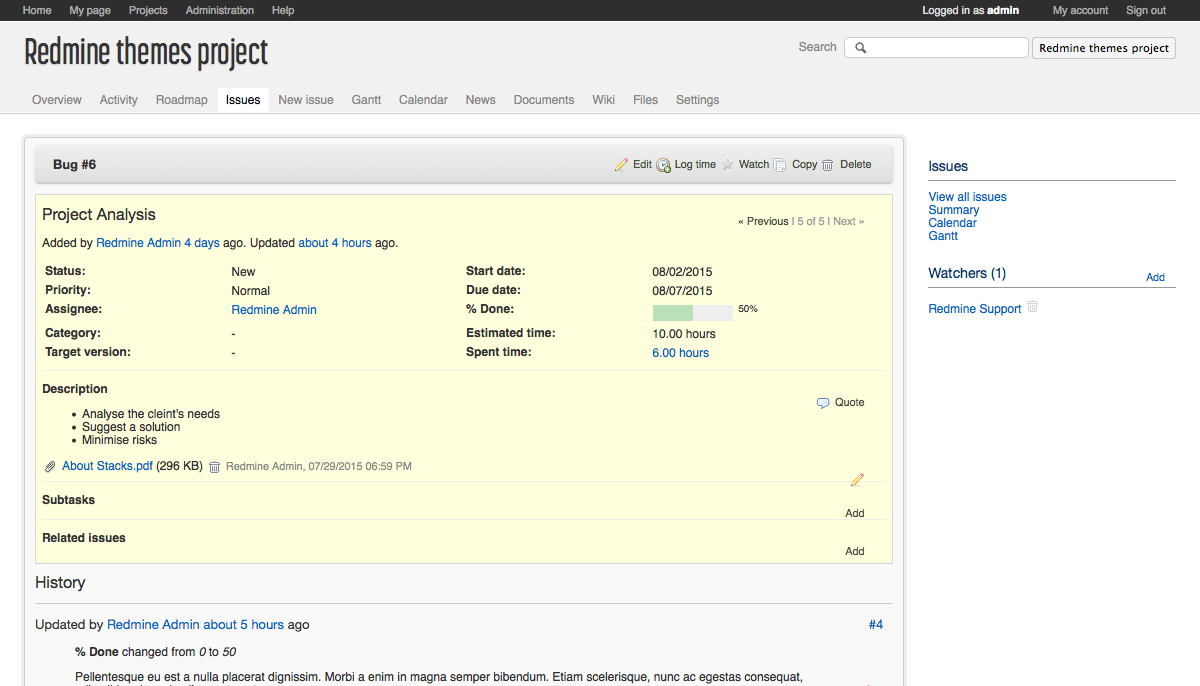This screenshot has width=1200, height=686.
Task: Click the admin username link in the top bar
Action: point(1003,10)
